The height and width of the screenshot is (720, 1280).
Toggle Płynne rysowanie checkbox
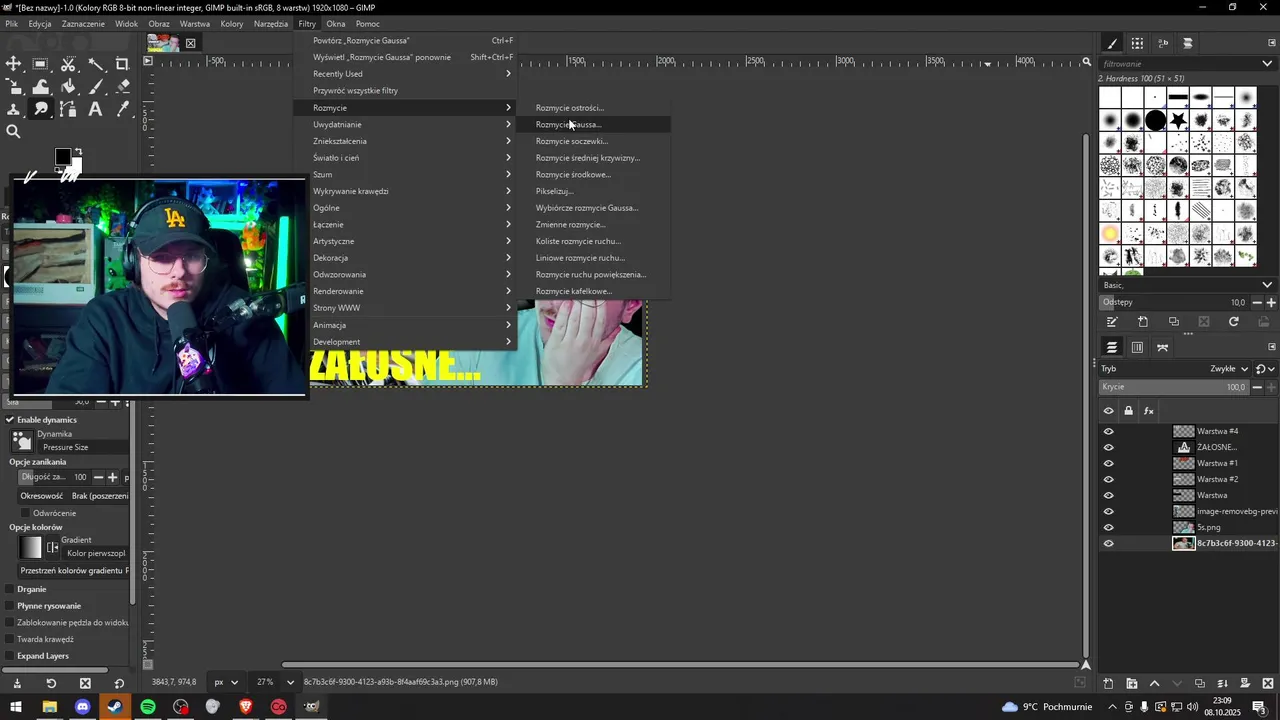(10, 606)
